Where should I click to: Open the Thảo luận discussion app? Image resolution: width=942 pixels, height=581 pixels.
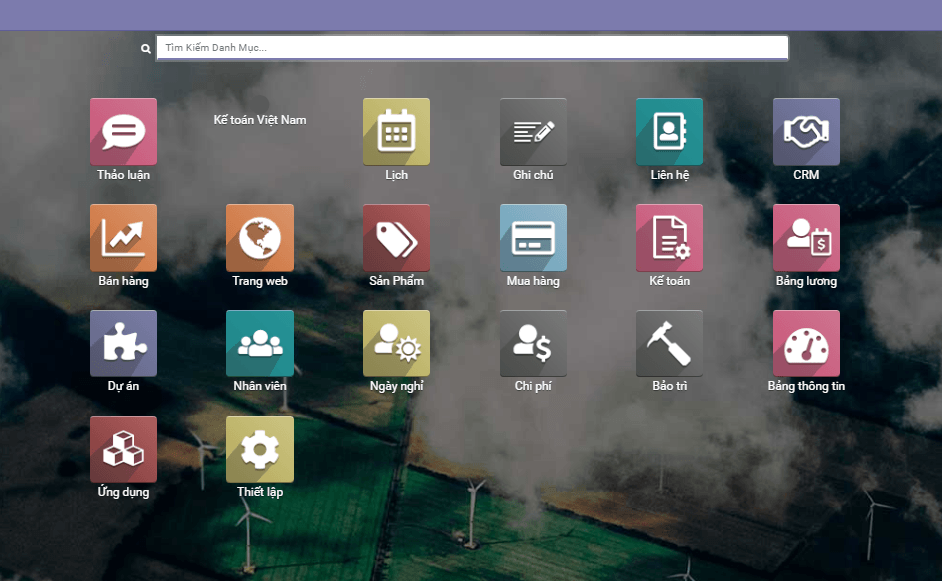pos(123,132)
